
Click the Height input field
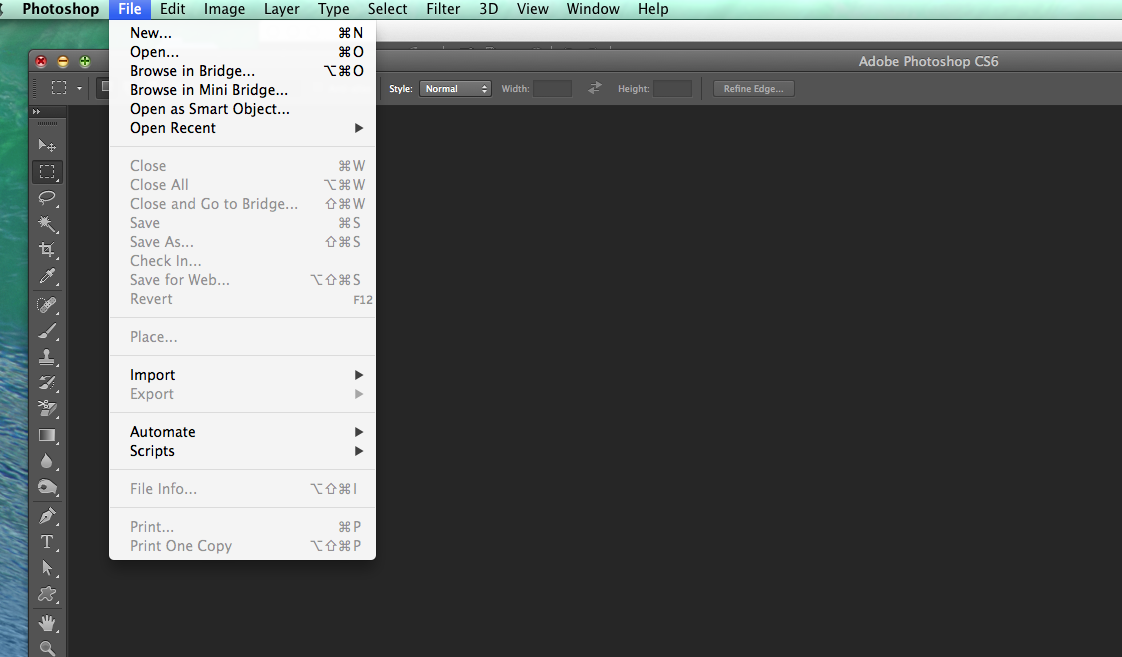(x=673, y=89)
